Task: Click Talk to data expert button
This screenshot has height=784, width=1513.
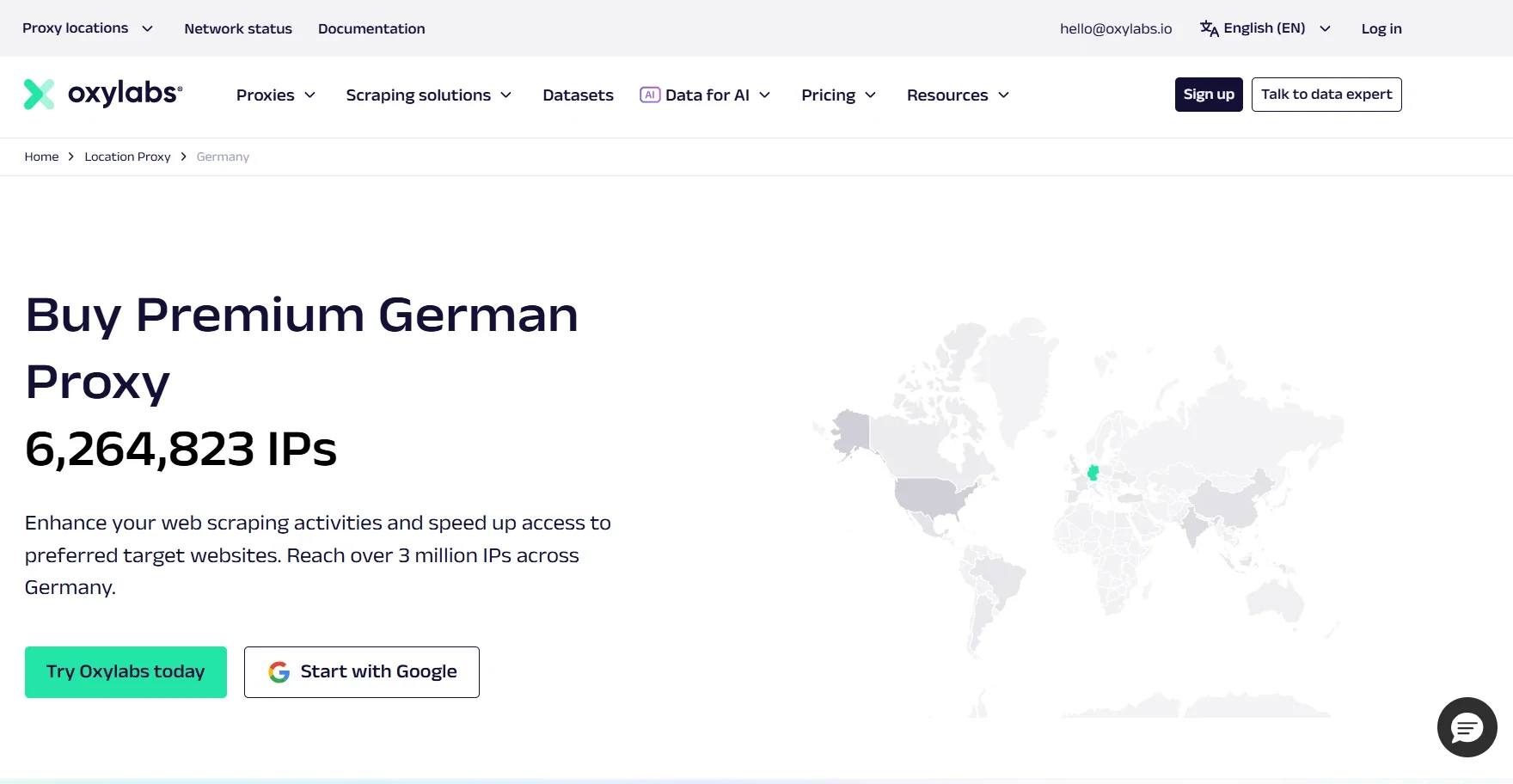Action: click(1326, 95)
